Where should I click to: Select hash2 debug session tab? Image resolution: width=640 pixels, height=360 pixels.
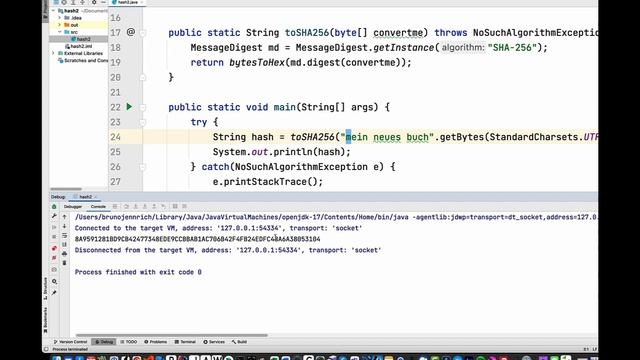(85, 197)
